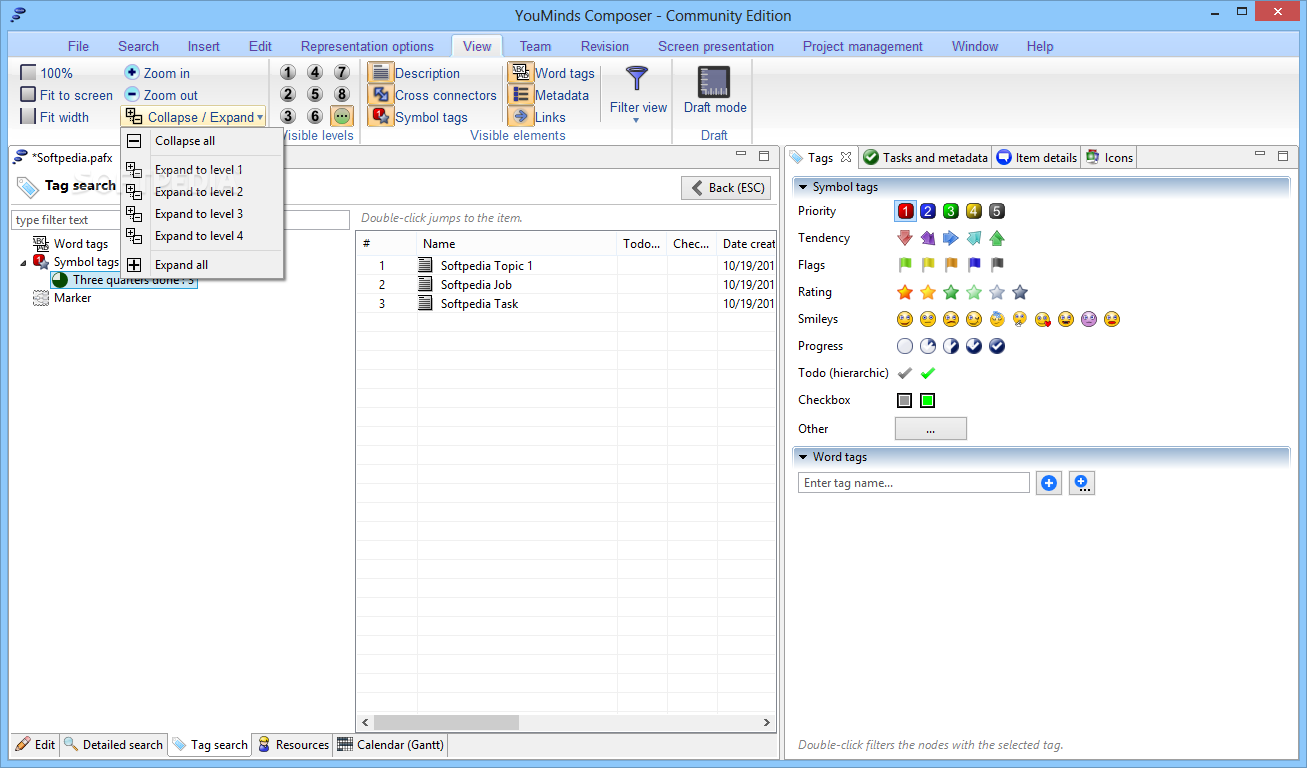
Task: Click the priority 1 red tag icon
Action: click(x=905, y=211)
